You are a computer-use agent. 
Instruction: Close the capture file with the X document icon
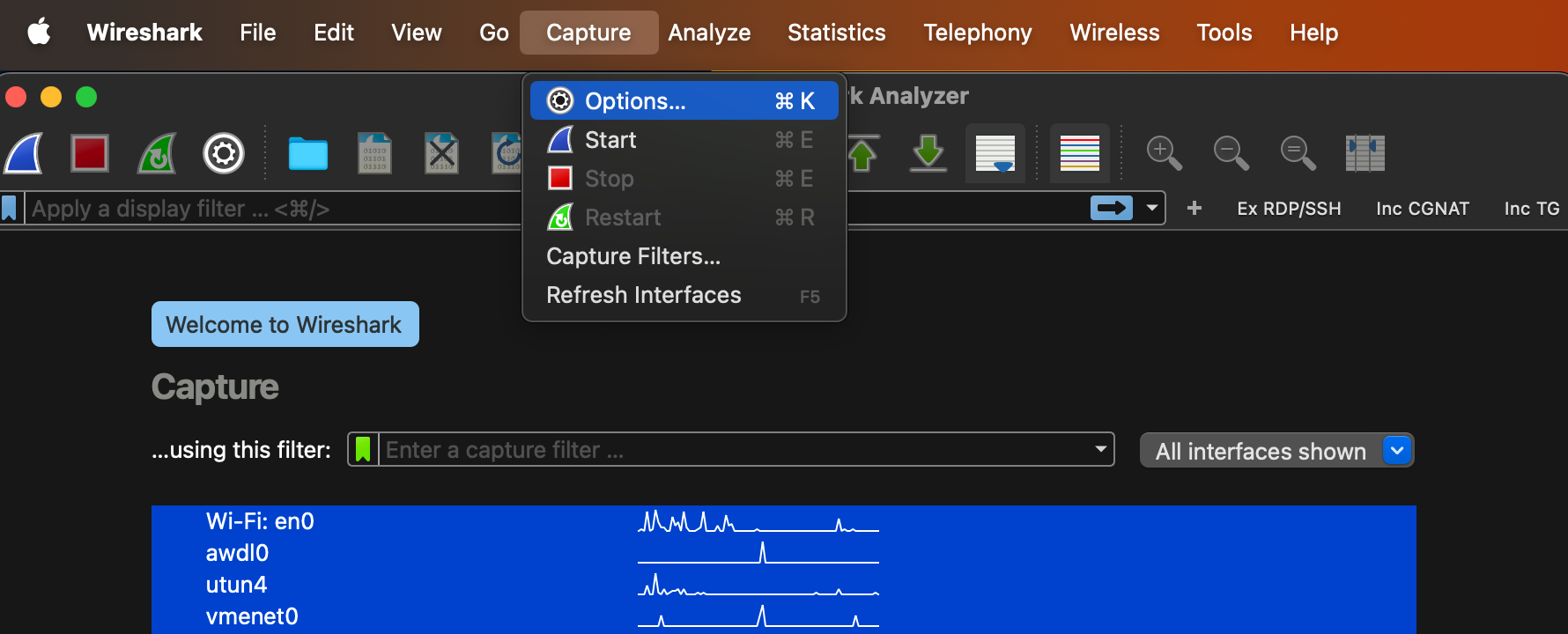[441, 153]
